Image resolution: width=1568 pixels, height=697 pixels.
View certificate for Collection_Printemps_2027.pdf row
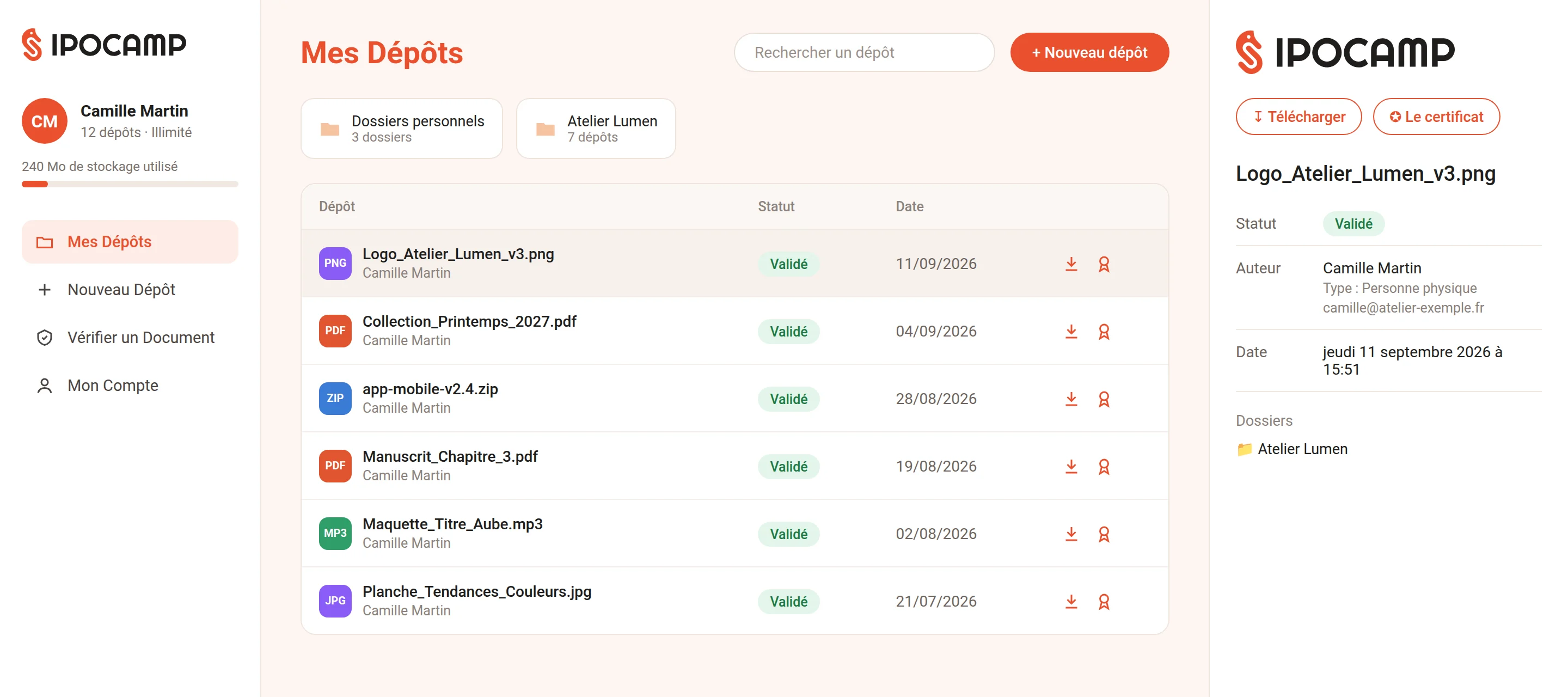coord(1104,331)
